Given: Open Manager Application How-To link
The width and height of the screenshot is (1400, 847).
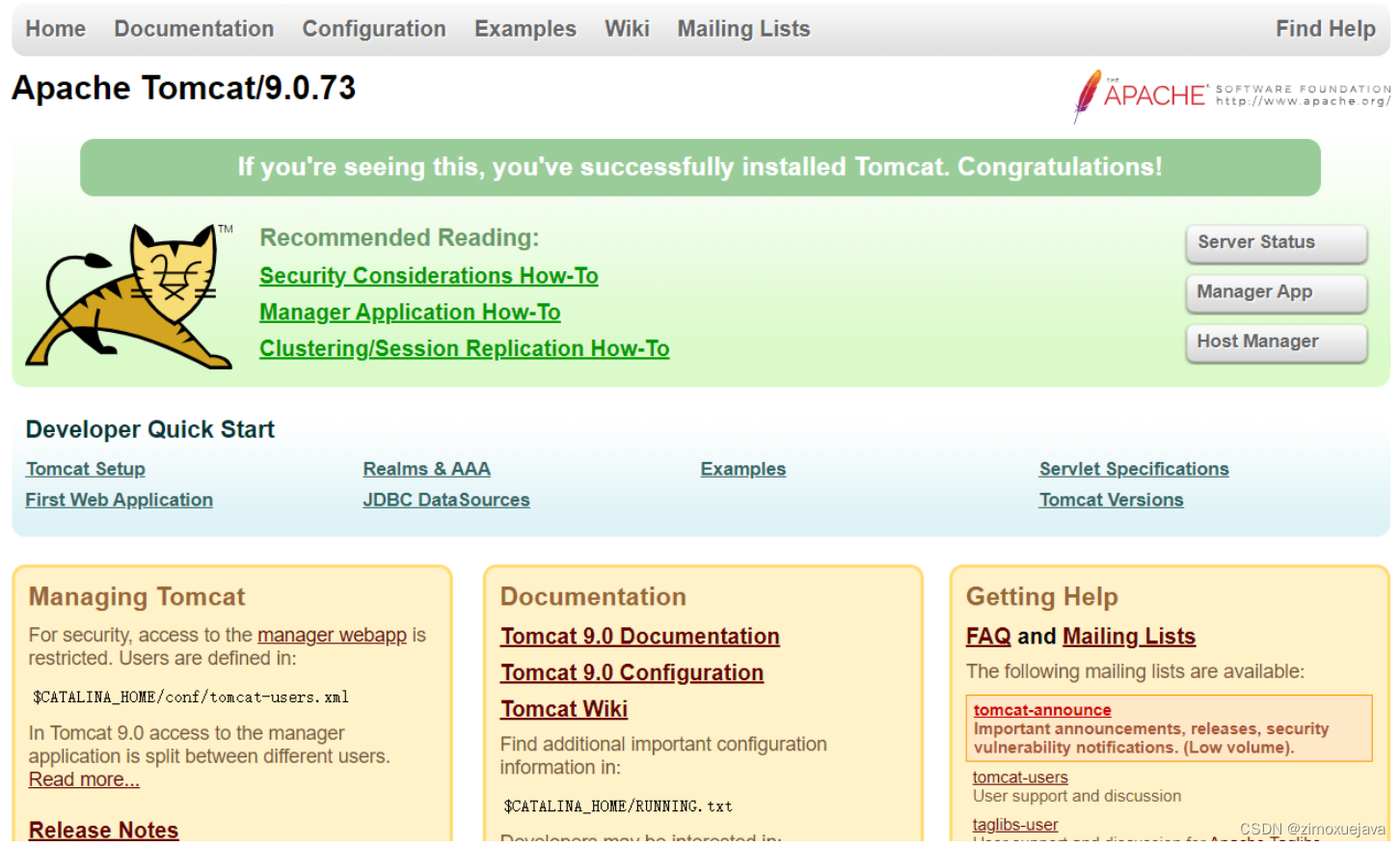Looking at the screenshot, I should (x=410, y=313).
